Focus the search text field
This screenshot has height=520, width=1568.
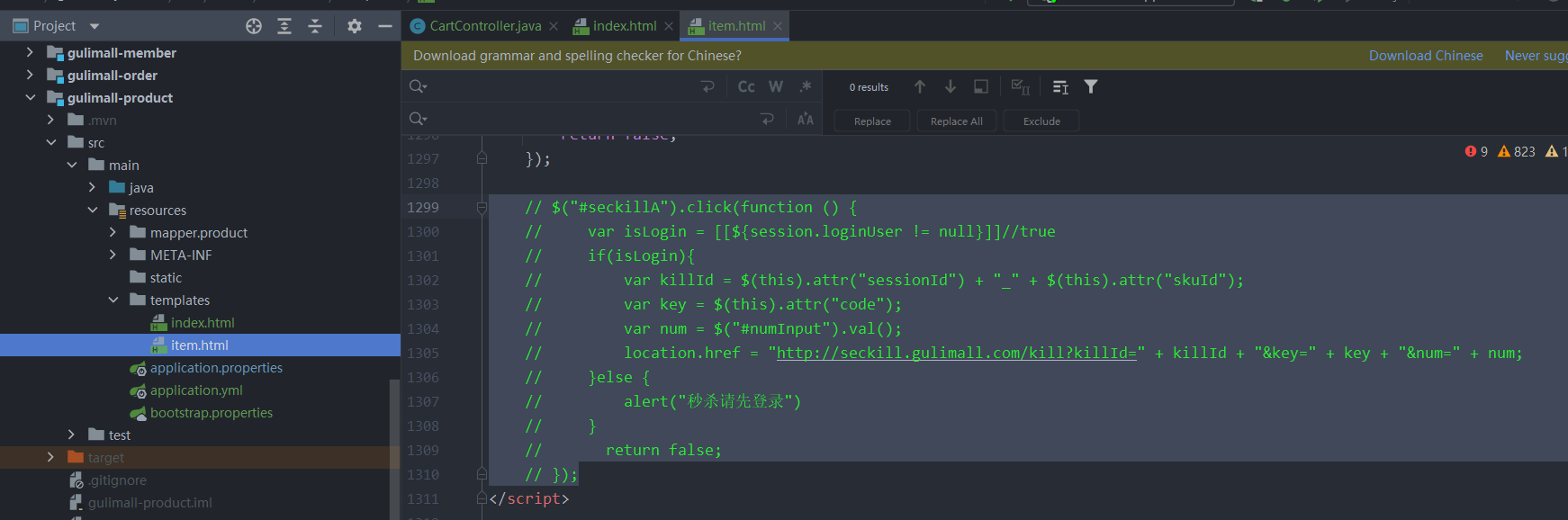(x=563, y=86)
